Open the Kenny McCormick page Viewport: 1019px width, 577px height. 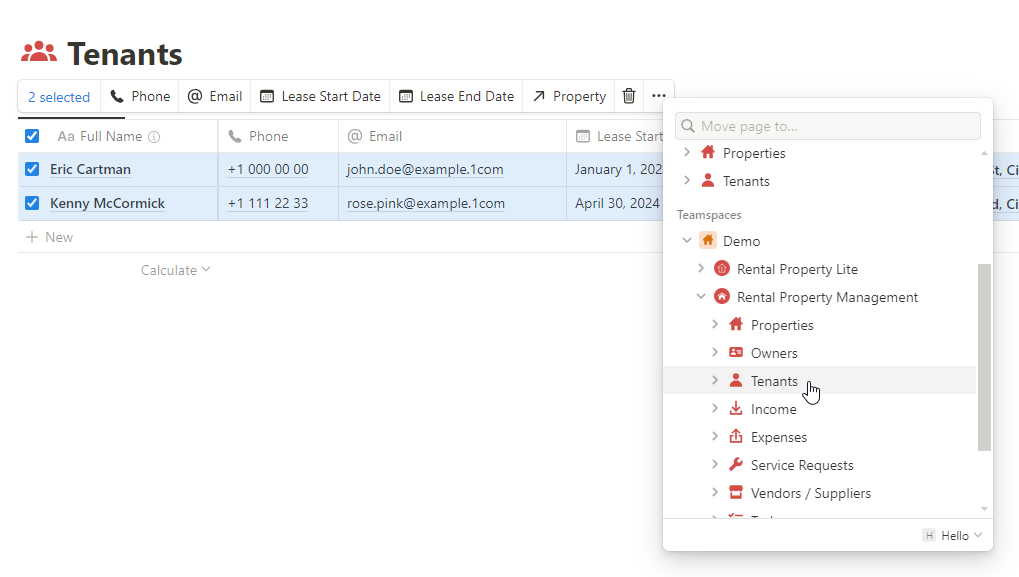[x=107, y=203]
